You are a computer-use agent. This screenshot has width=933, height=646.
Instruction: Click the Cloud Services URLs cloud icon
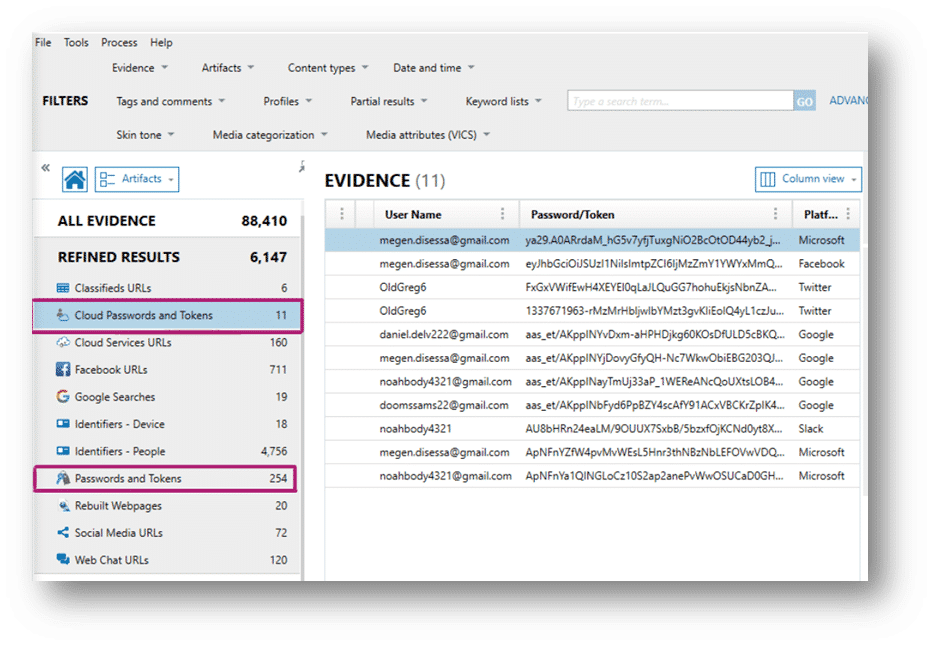[x=63, y=343]
